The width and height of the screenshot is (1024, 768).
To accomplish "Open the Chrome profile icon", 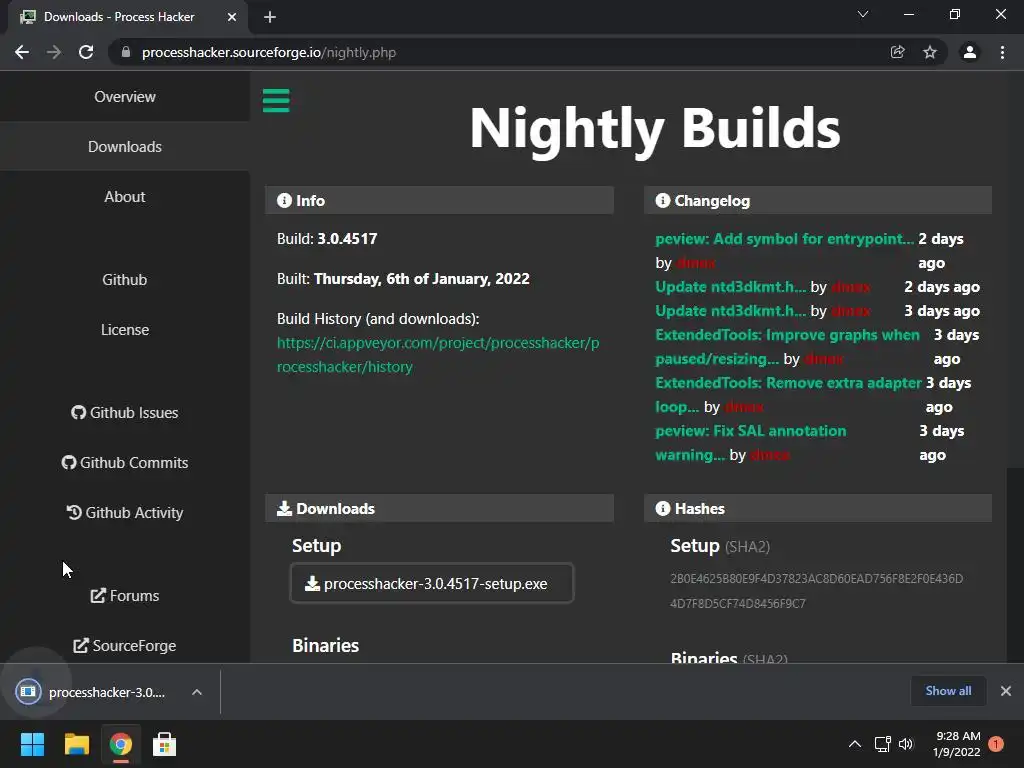I will click(x=970, y=52).
